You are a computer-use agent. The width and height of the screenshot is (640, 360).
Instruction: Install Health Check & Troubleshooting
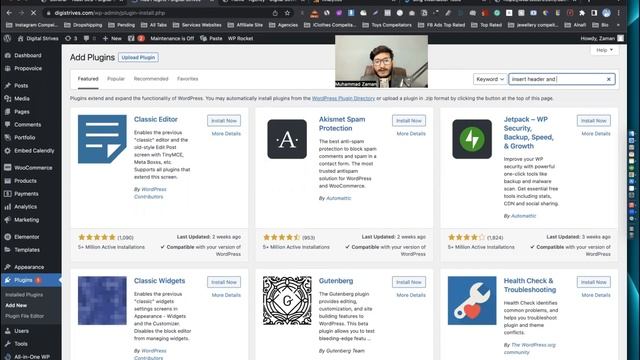click(593, 282)
